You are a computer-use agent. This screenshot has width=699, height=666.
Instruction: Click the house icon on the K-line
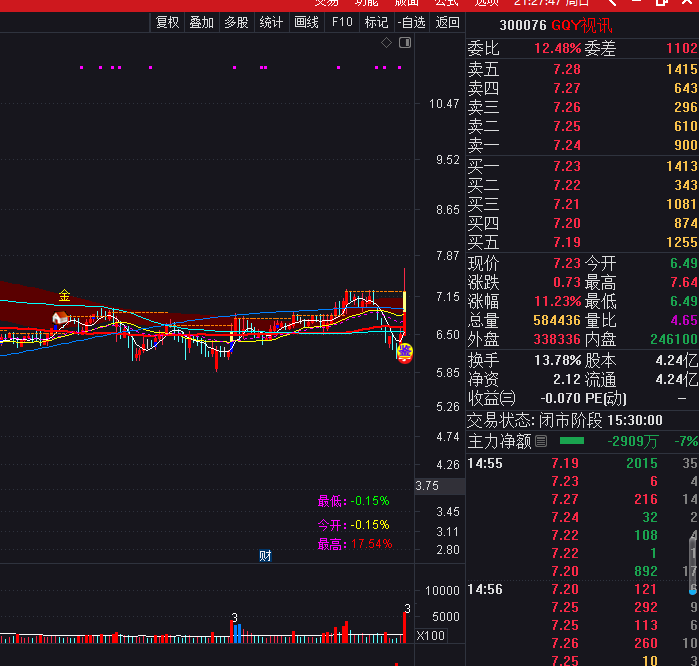pyautogui.click(x=60, y=319)
